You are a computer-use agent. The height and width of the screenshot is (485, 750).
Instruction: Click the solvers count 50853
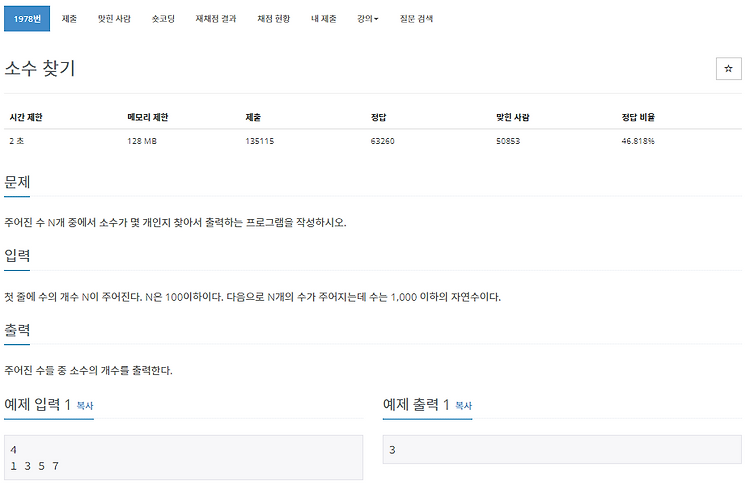[x=508, y=141]
